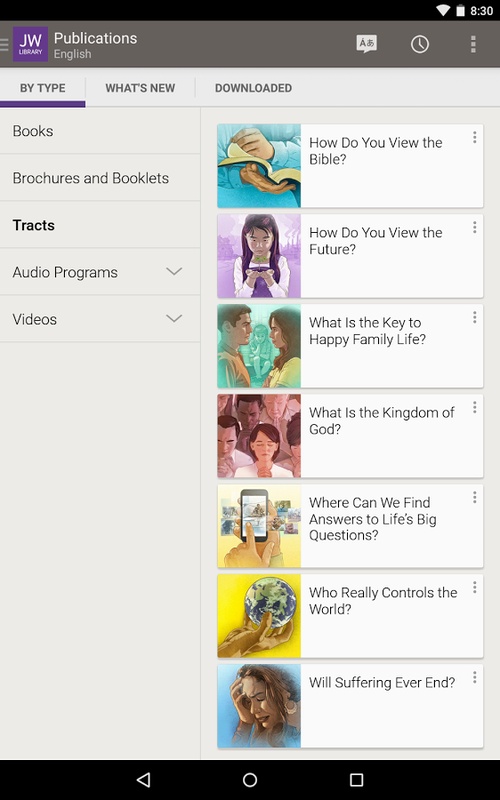Switch to the Downloaded tab

[x=253, y=88]
